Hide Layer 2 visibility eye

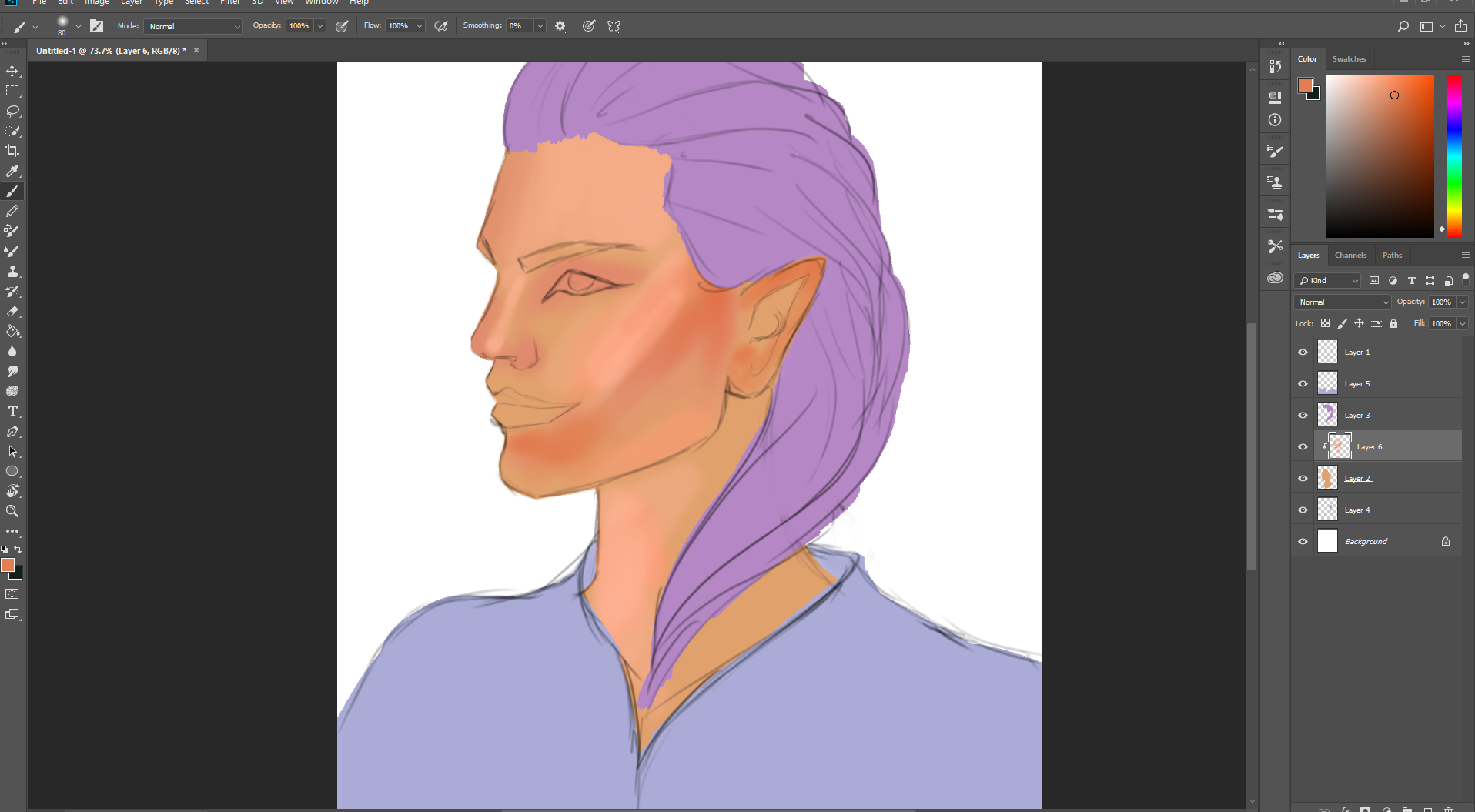point(1303,479)
